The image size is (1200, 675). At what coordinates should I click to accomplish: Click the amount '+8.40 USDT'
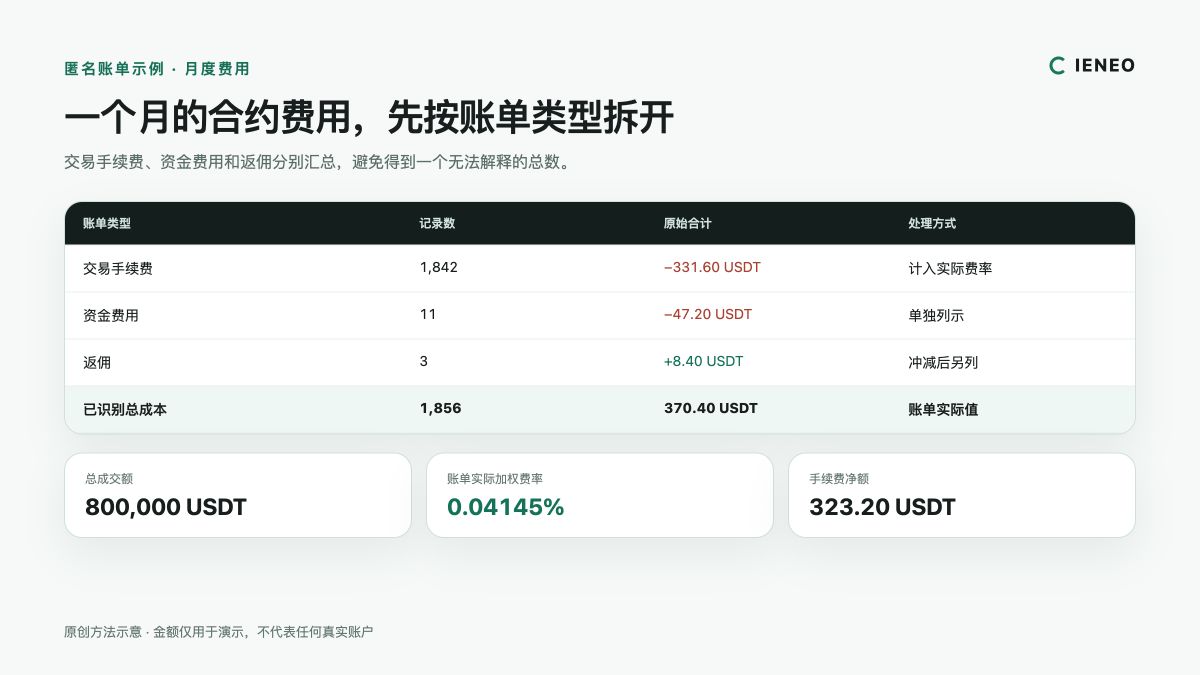click(704, 361)
